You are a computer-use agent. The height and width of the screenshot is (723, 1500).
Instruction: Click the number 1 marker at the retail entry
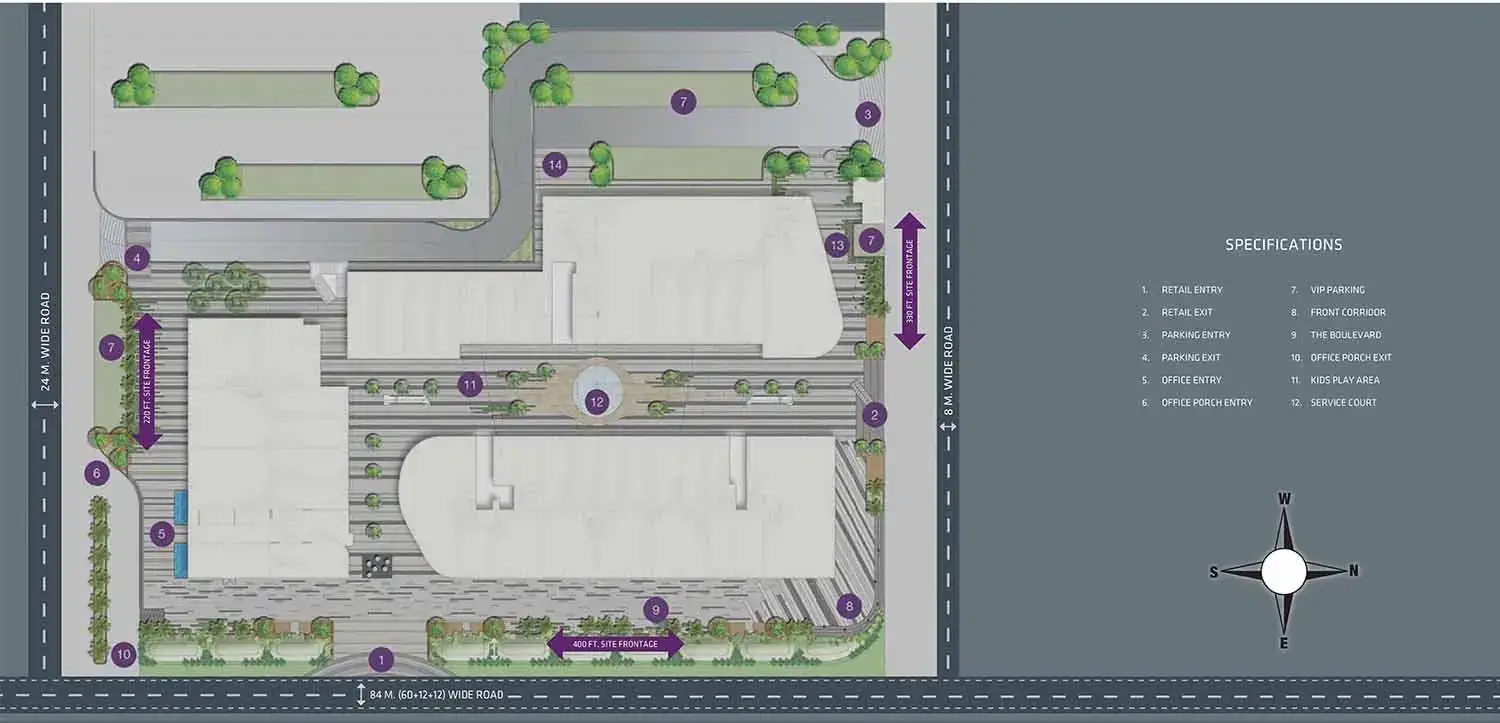[380, 659]
